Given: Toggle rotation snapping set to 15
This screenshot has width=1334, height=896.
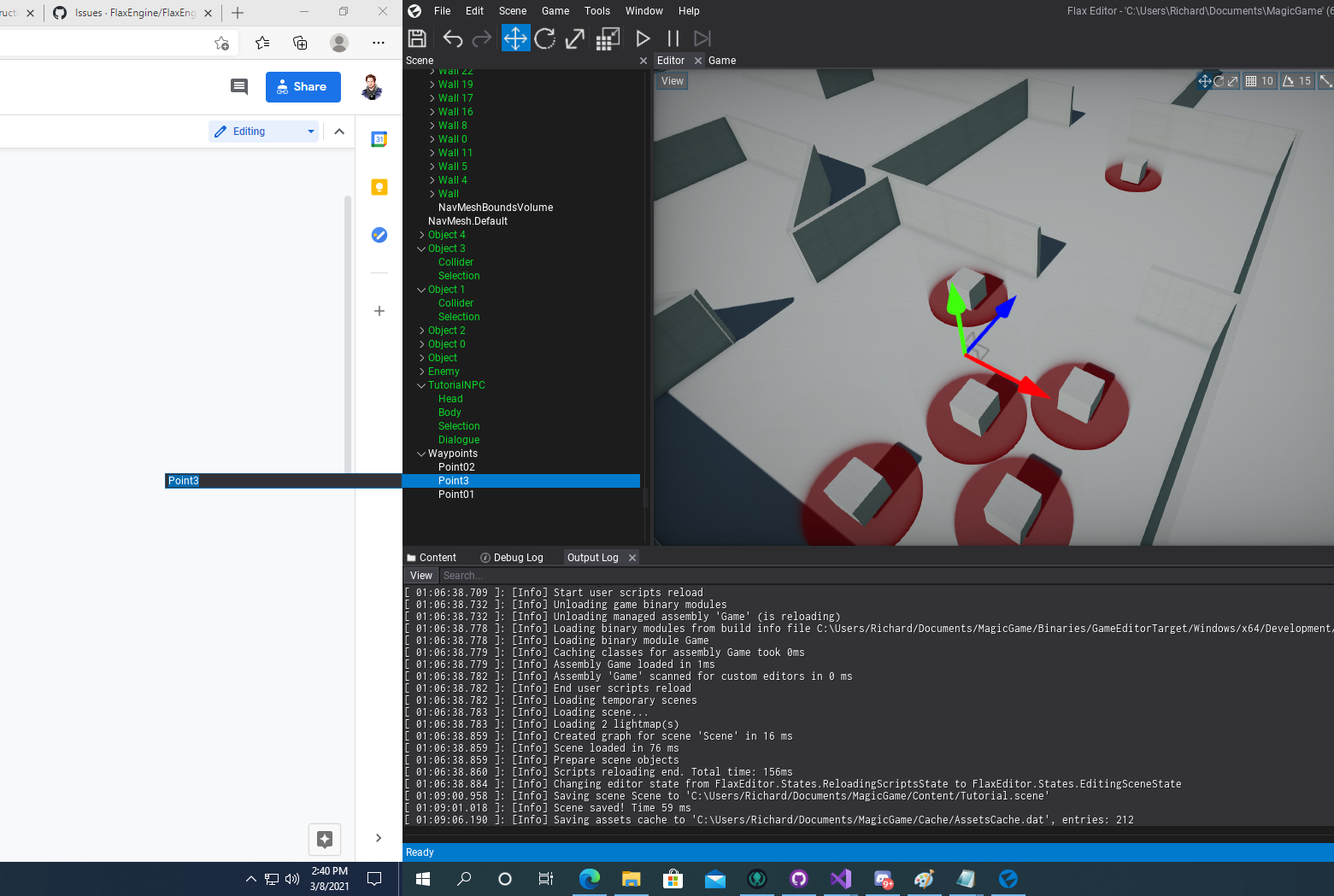Looking at the screenshot, I should point(1296,80).
